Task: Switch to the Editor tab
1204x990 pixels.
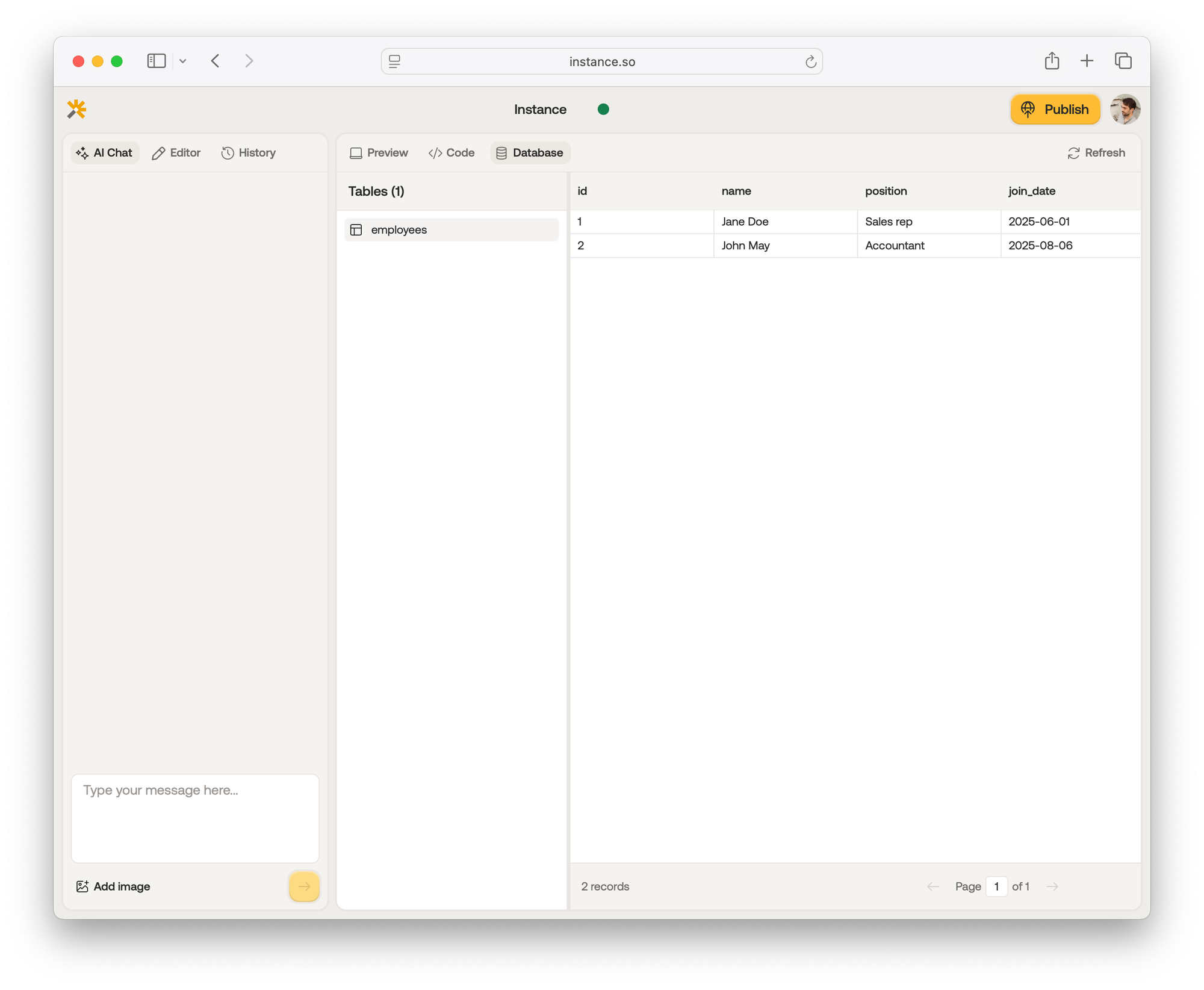Action: pos(176,153)
